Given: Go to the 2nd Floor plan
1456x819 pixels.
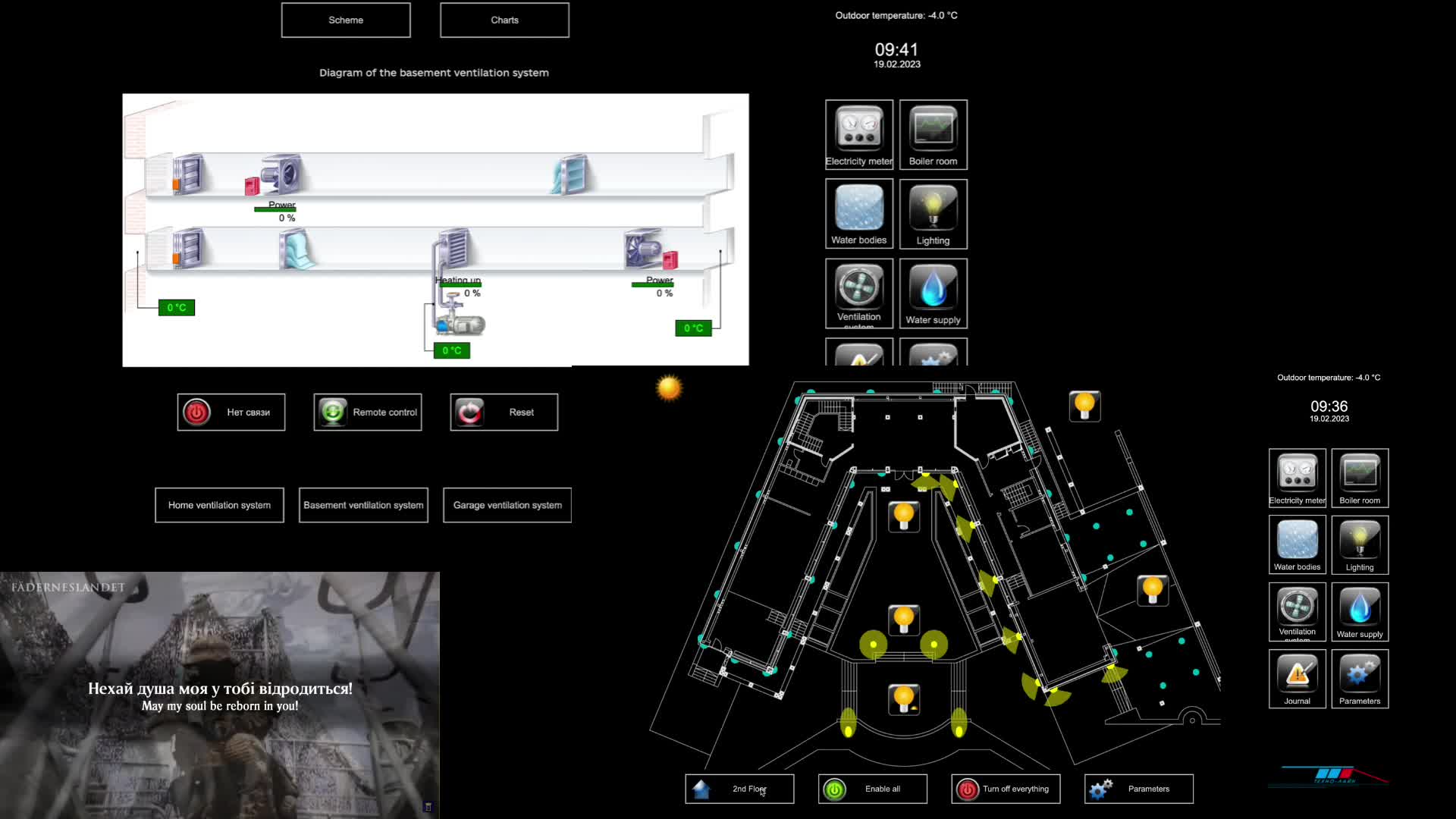Looking at the screenshot, I should point(739,789).
